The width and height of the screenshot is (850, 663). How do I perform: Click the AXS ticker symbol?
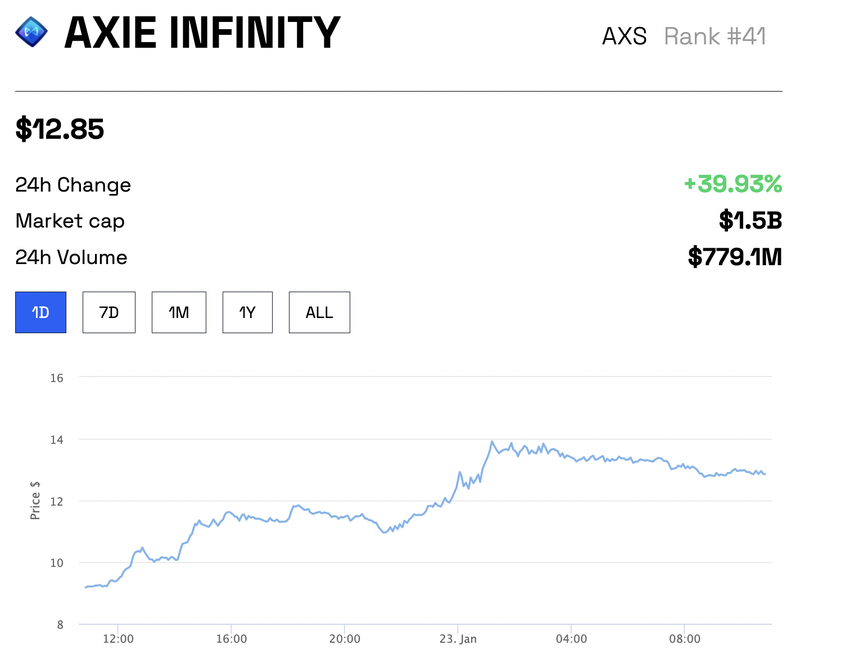click(624, 36)
